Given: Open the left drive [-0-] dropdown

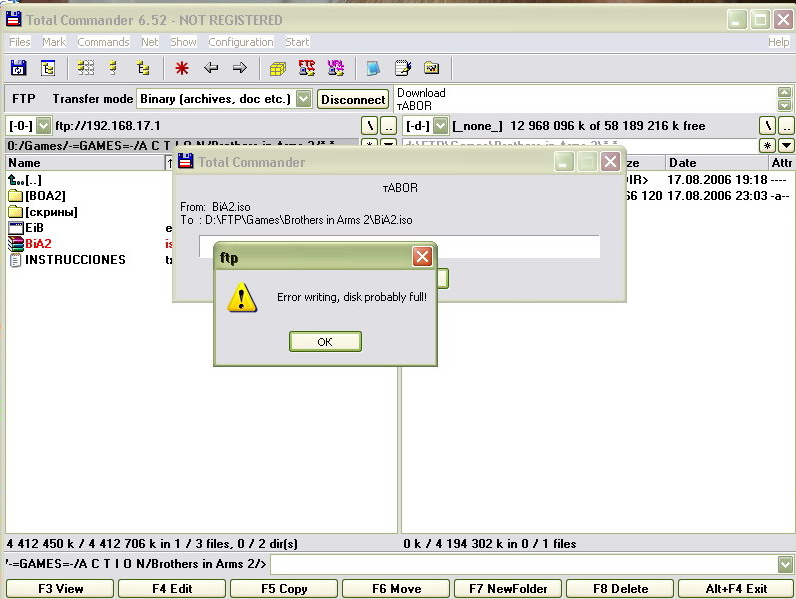Looking at the screenshot, I should pyautogui.click(x=44, y=125).
